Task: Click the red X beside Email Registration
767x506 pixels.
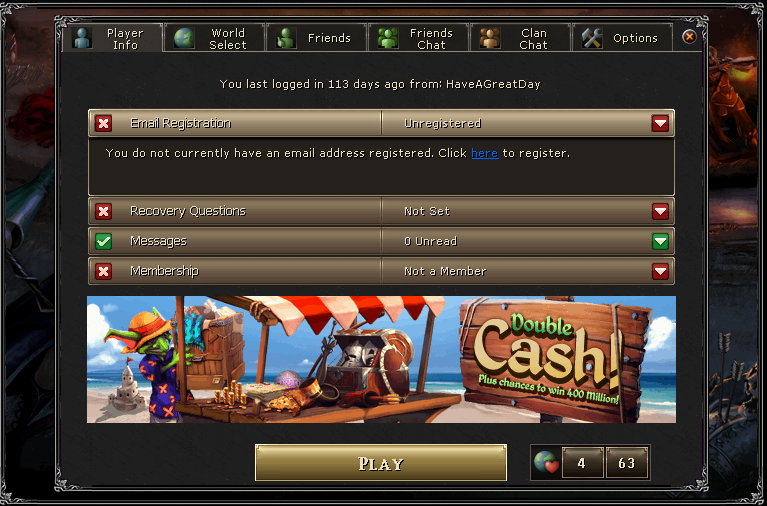Action: point(103,123)
